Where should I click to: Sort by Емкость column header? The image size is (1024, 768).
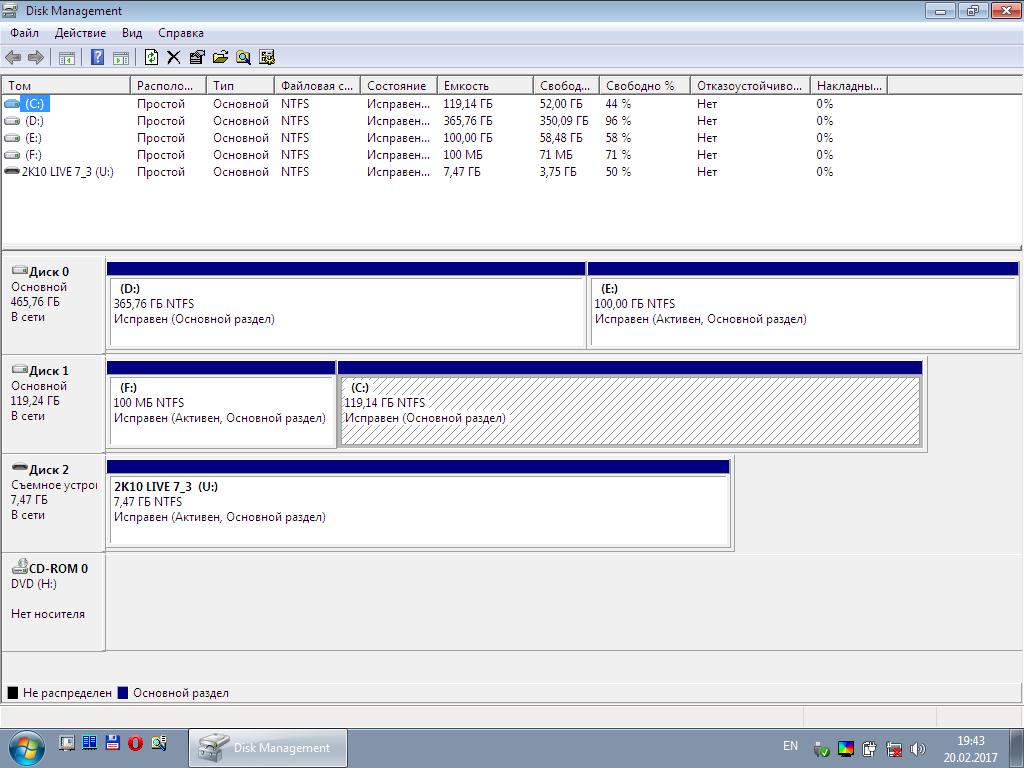(484, 86)
